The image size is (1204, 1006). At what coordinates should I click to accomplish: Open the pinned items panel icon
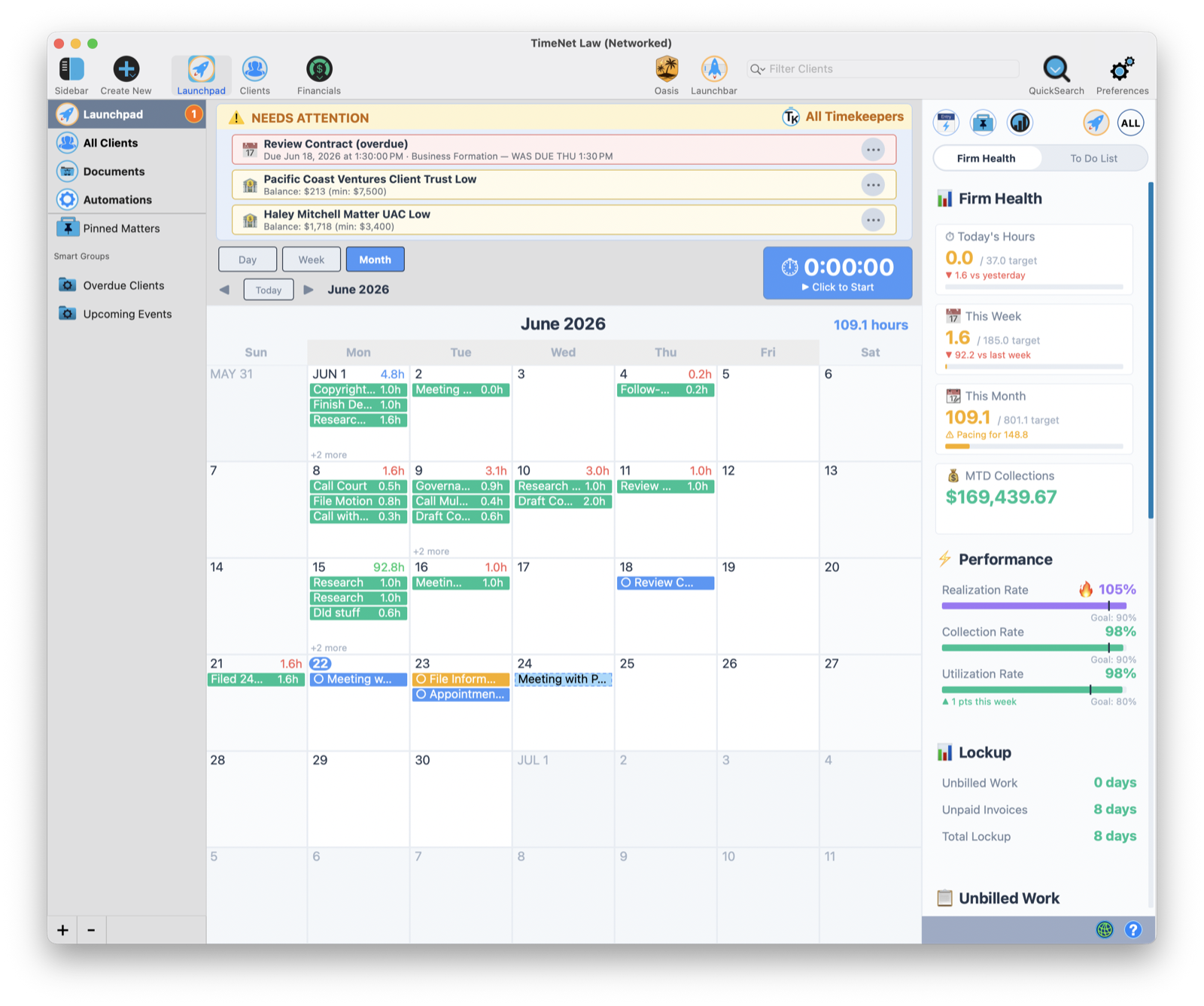click(x=983, y=123)
